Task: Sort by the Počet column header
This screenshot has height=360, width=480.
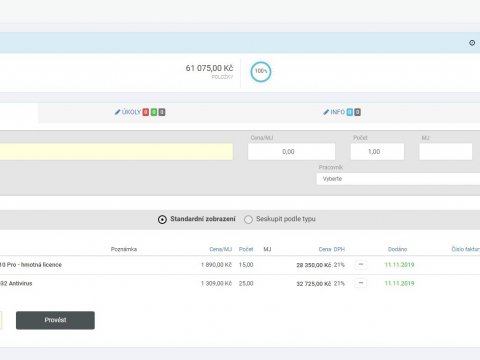Action: pos(246,249)
